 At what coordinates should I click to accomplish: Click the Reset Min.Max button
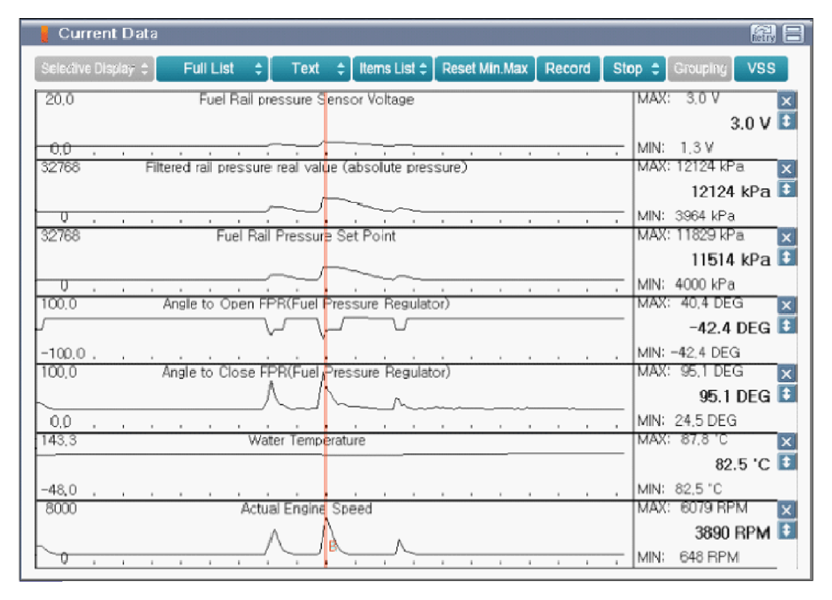coord(485,69)
